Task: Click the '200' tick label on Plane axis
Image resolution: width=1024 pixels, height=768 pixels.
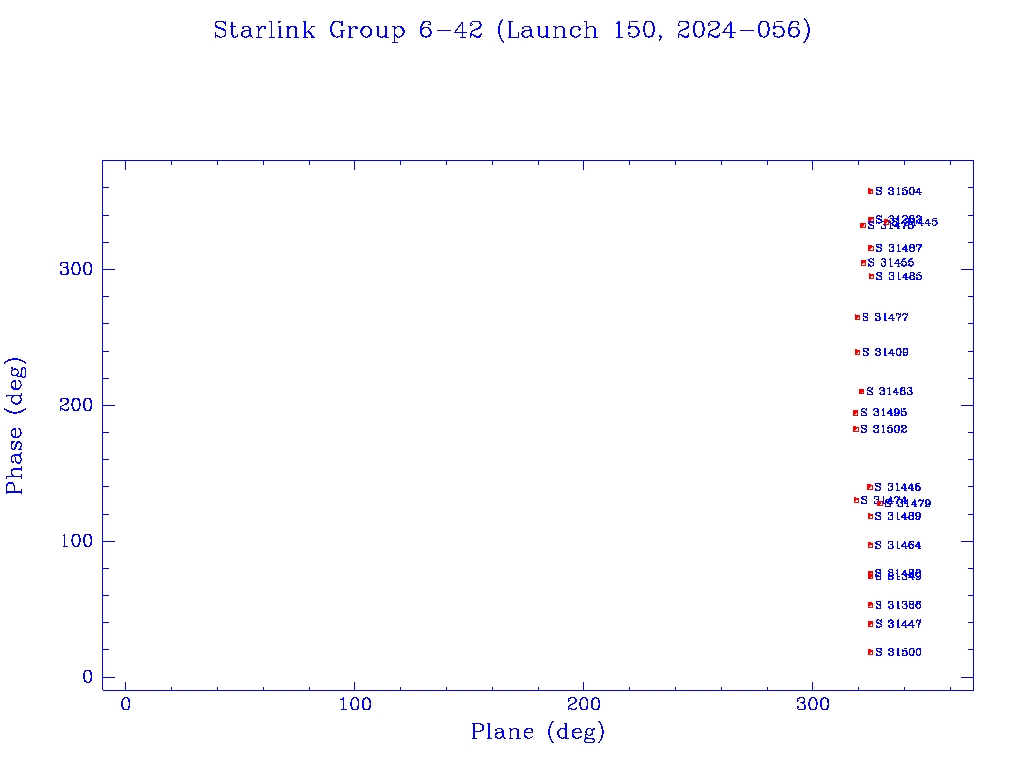Action: pyautogui.click(x=584, y=704)
